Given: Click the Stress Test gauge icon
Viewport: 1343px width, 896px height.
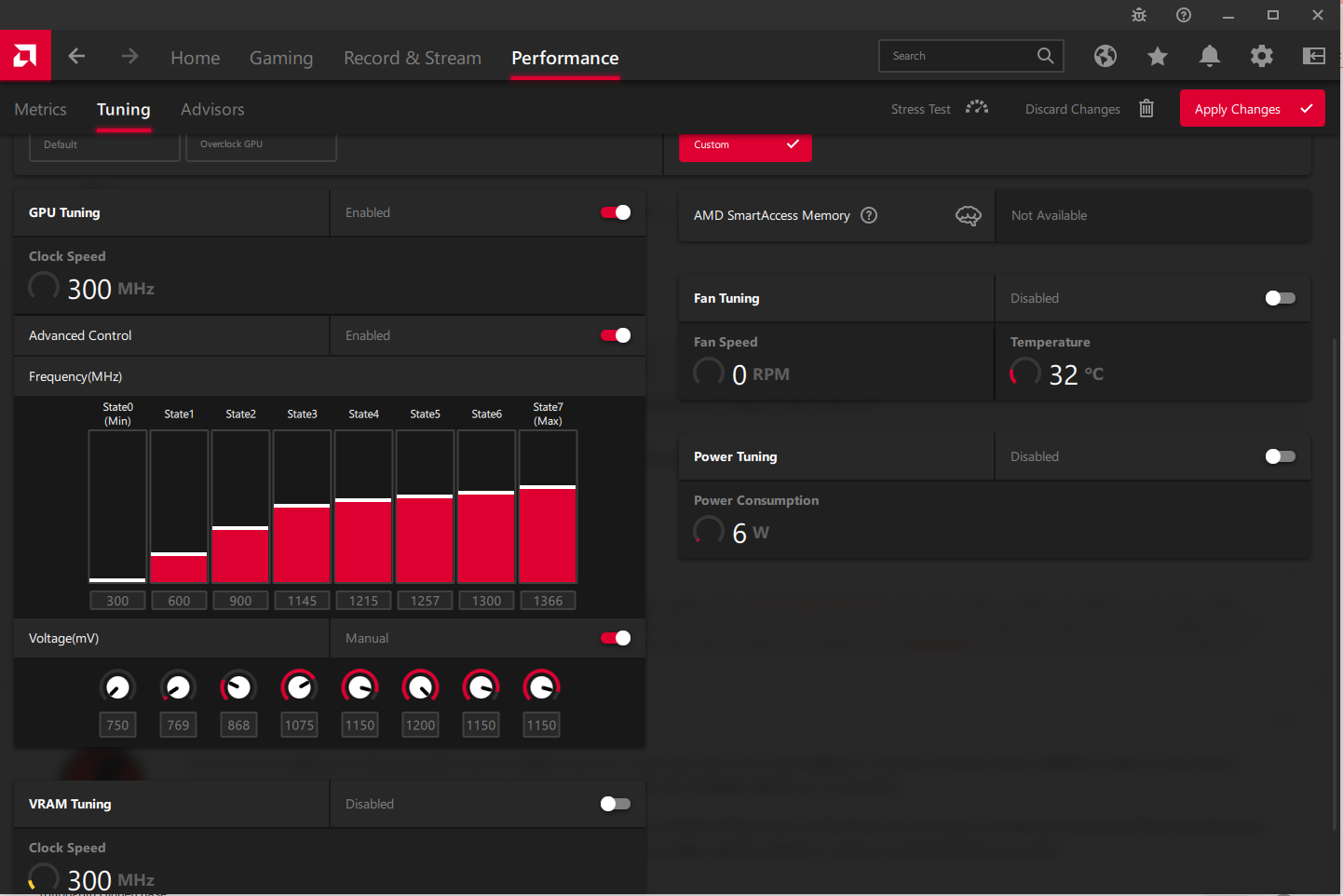Looking at the screenshot, I should tap(977, 108).
